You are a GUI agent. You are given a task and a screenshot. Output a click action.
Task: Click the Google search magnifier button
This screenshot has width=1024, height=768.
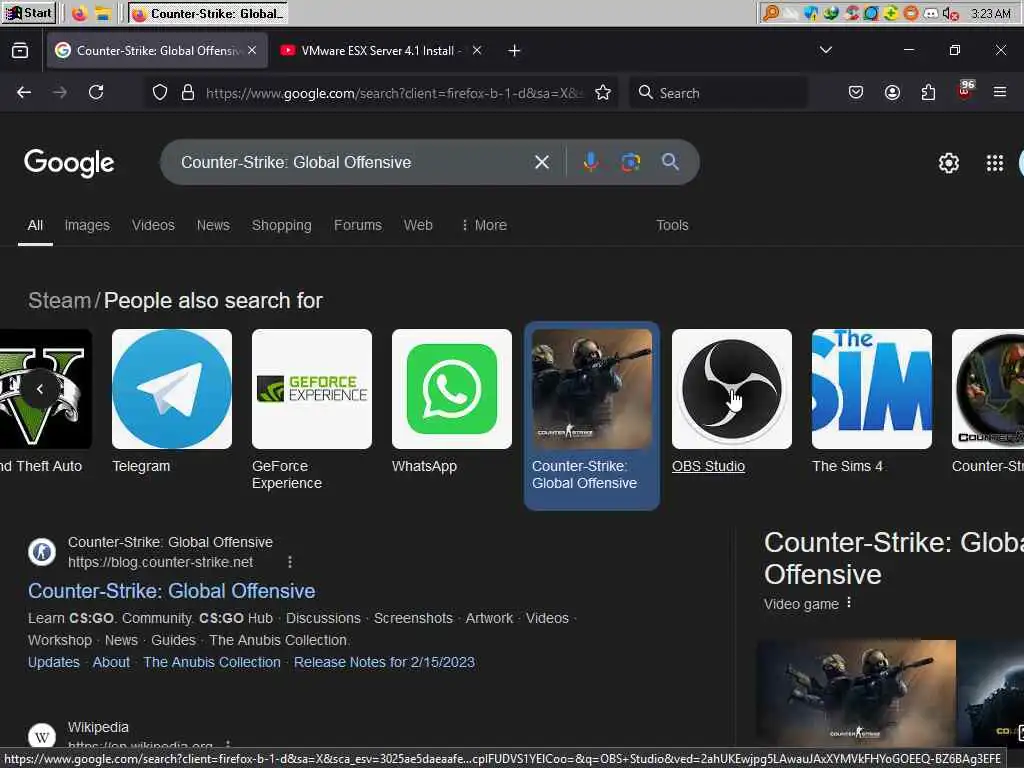(x=670, y=162)
